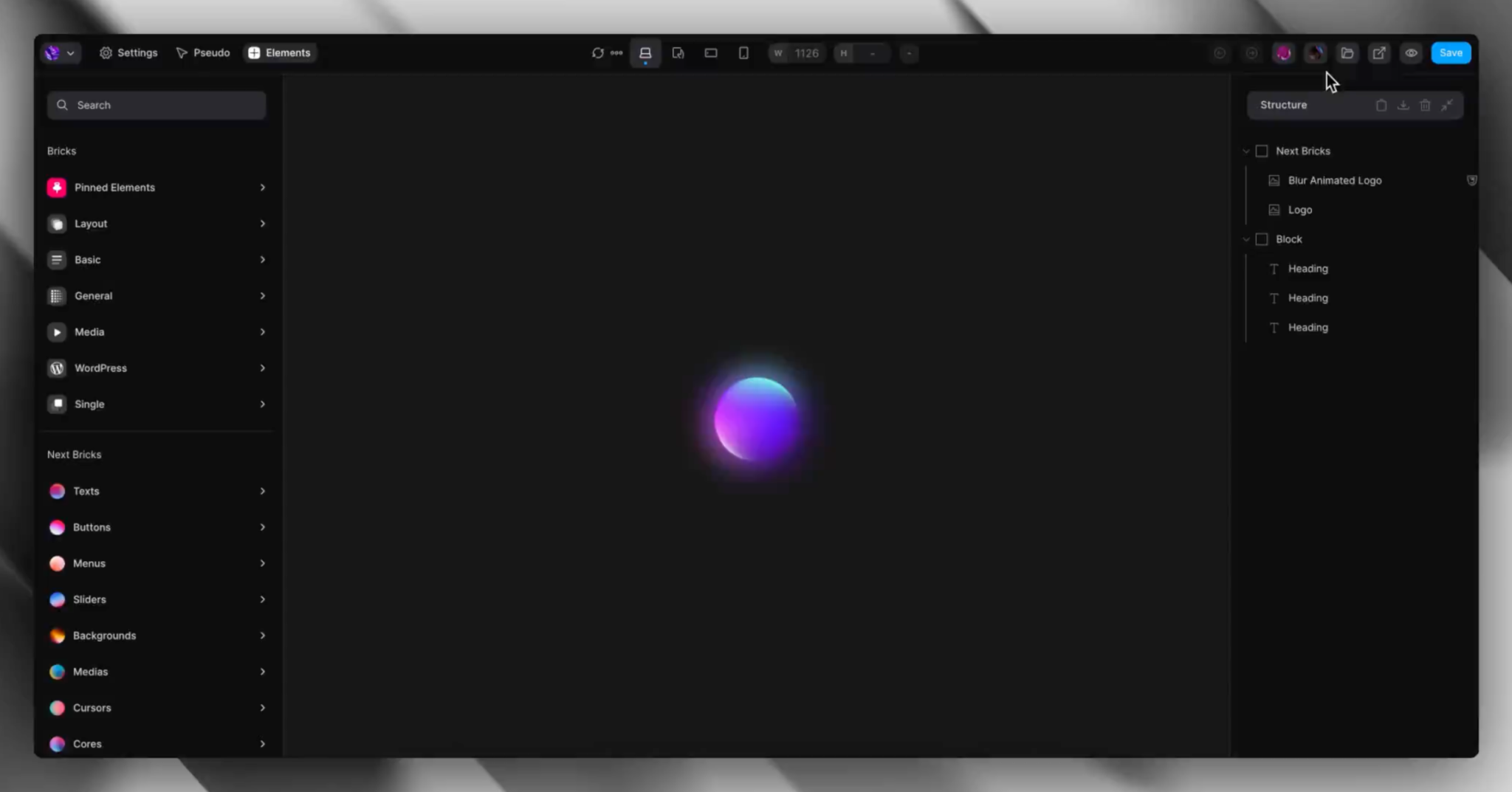Open the Single category
The image size is (1512, 792).
tap(157, 404)
